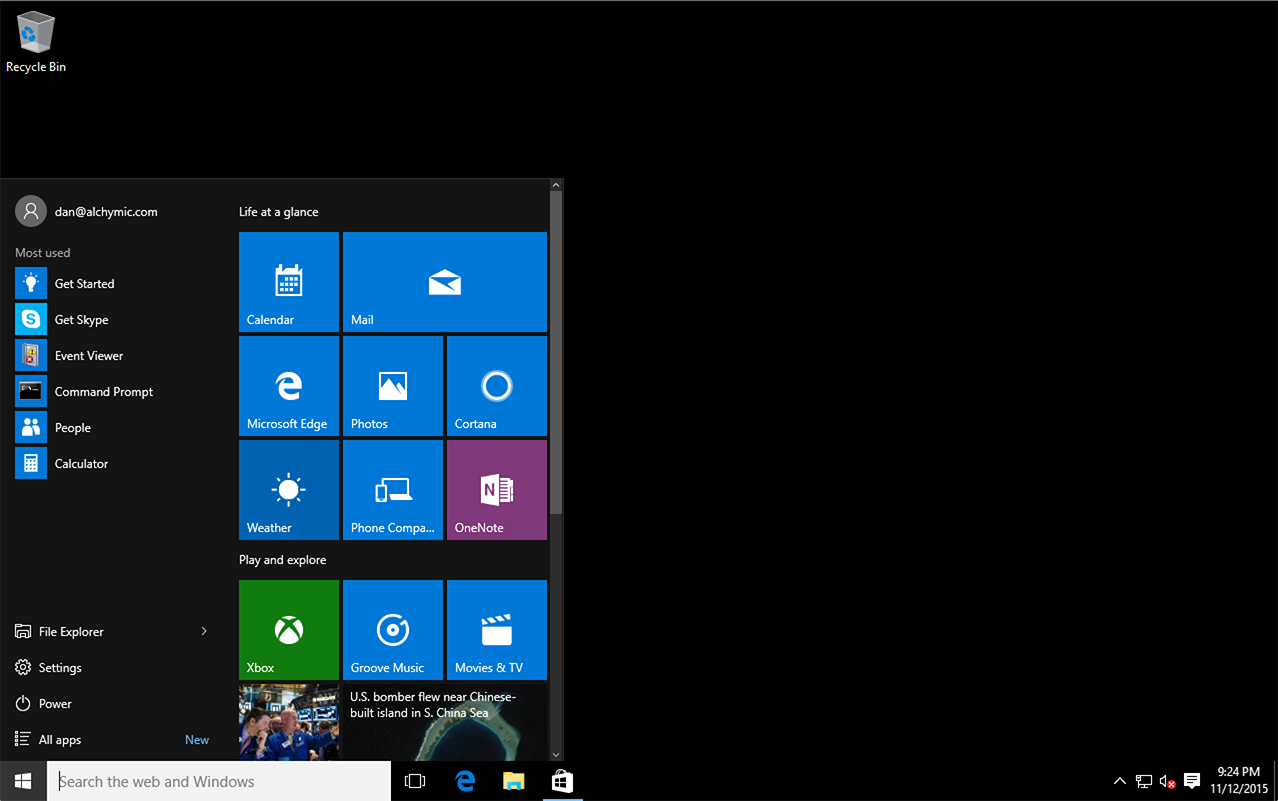
Task: Open the Cortana tile
Action: pos(496,385)
